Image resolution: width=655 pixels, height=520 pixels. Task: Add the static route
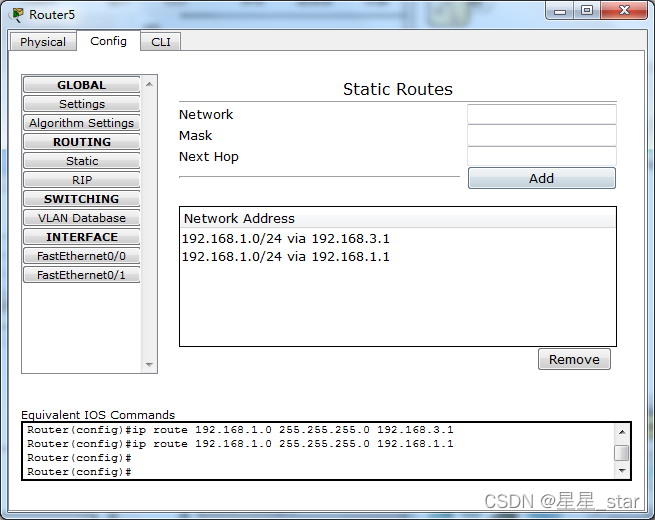pyautogui.click(x=542, y=178)
